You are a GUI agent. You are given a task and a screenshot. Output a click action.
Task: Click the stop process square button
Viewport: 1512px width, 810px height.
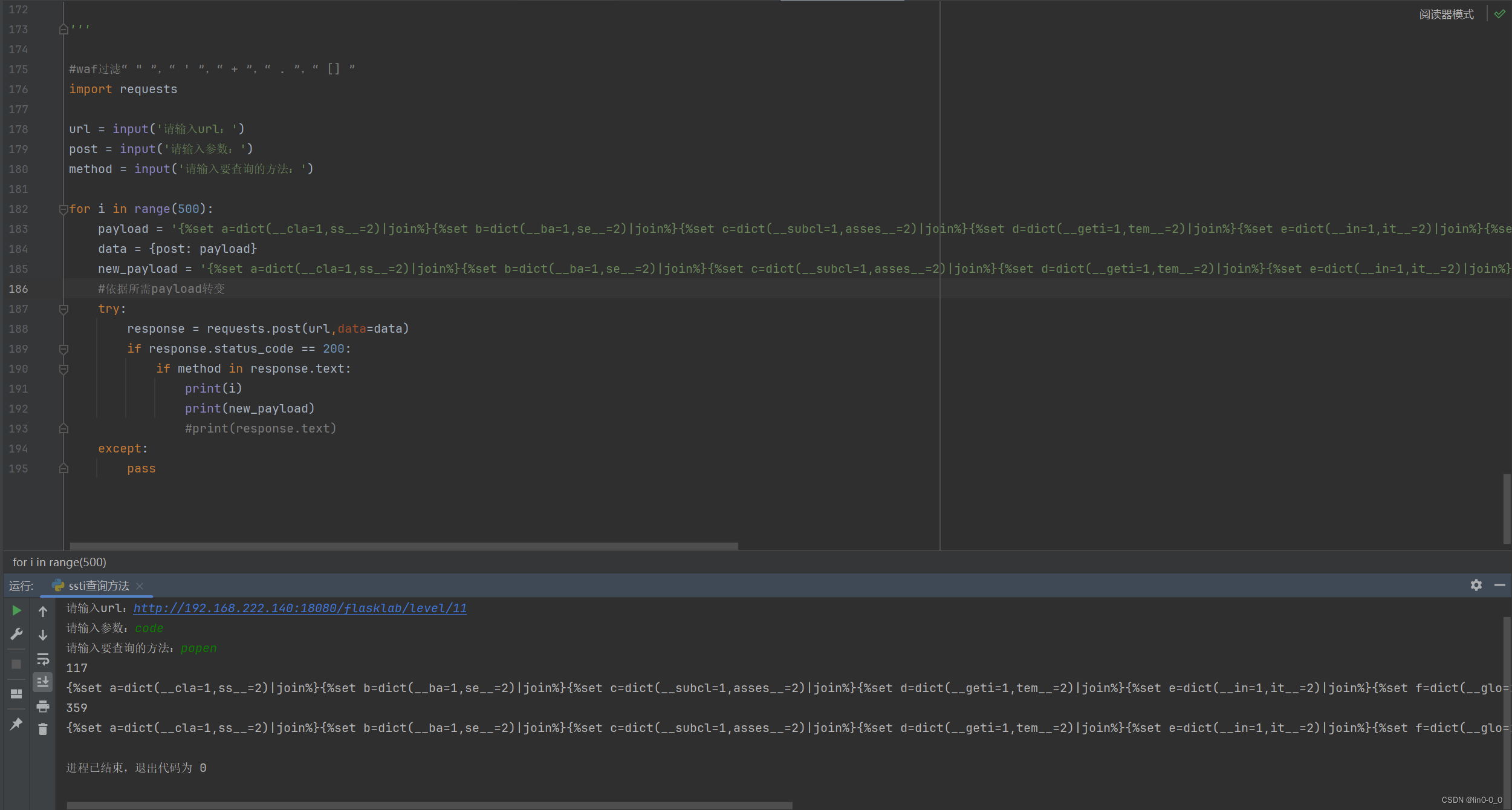(16, 664)
